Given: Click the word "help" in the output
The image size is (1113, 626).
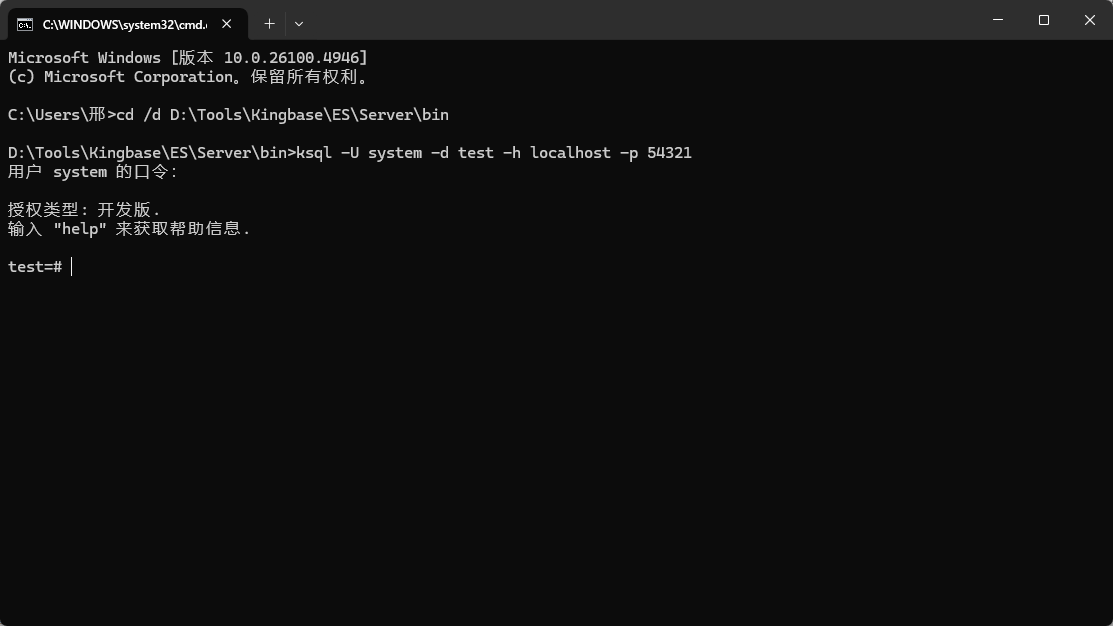Looking at the screenshot, I should point(79,229).
